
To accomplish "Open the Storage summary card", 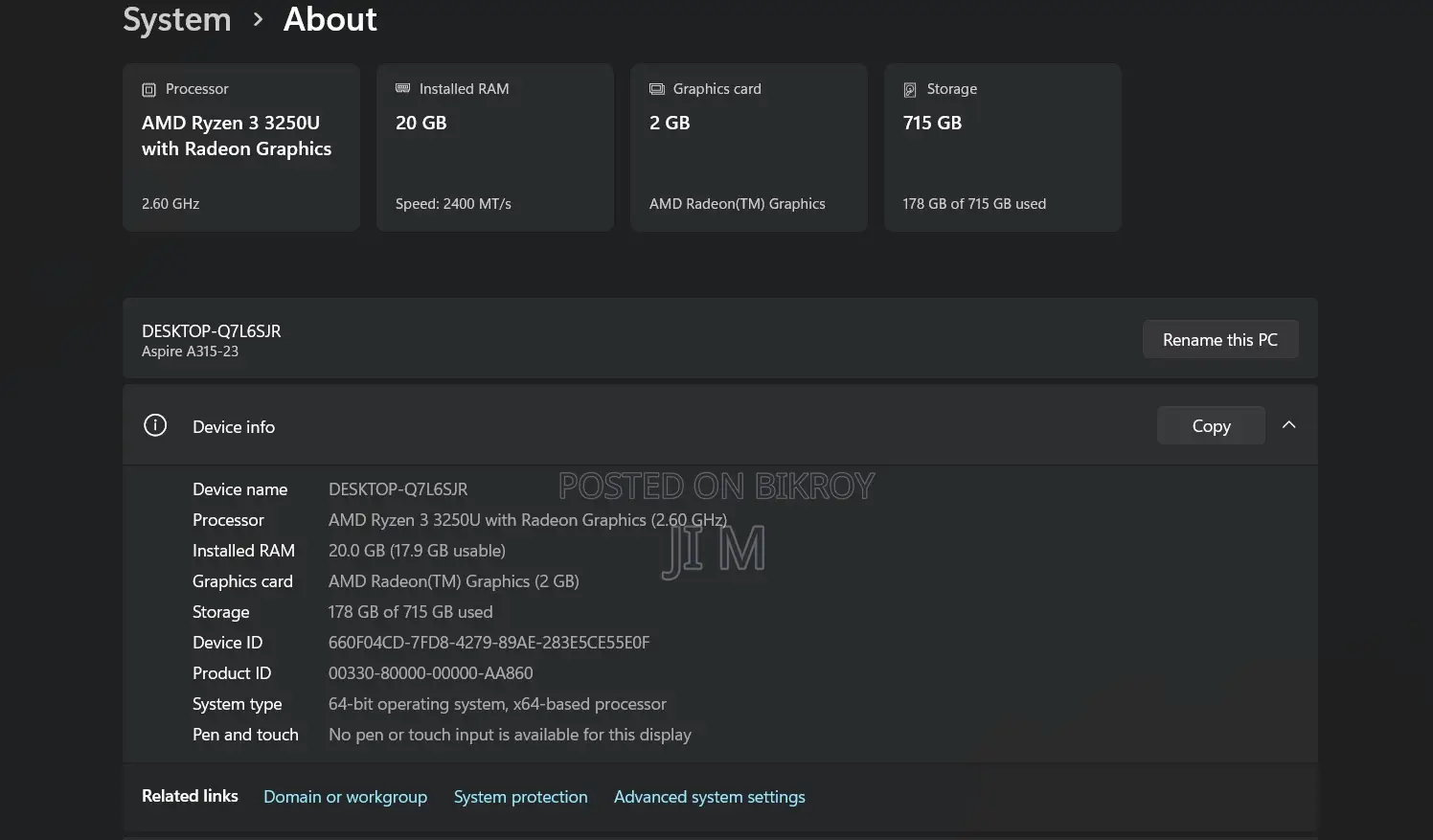I will (1003, 148).
